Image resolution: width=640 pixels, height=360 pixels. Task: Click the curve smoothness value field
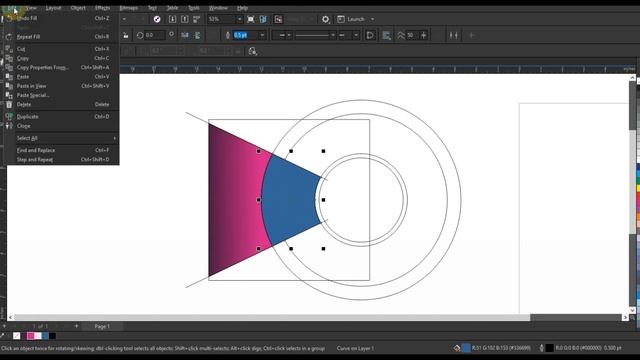coord(412,36)
